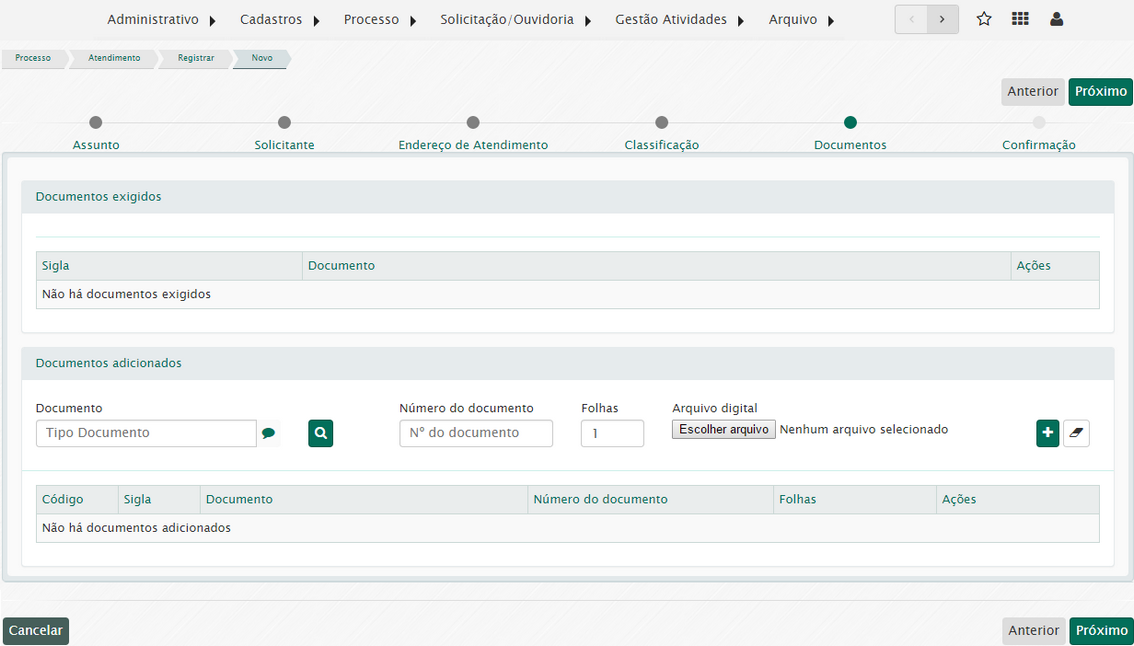Open the apps grid icon
The width and height of the screenshot is (1134, 646).
(x=1020, y=19)
